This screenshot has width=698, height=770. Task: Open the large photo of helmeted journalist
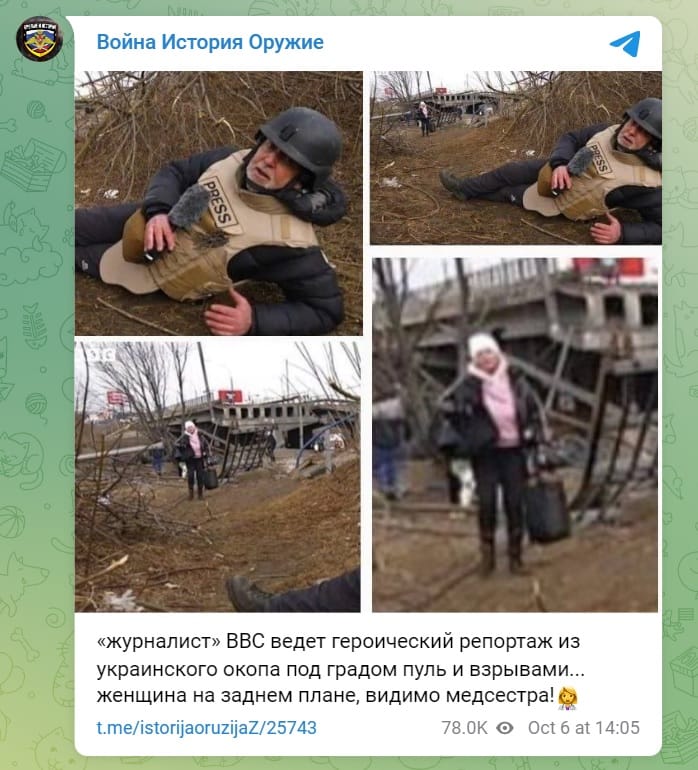[x=219, y=203]
